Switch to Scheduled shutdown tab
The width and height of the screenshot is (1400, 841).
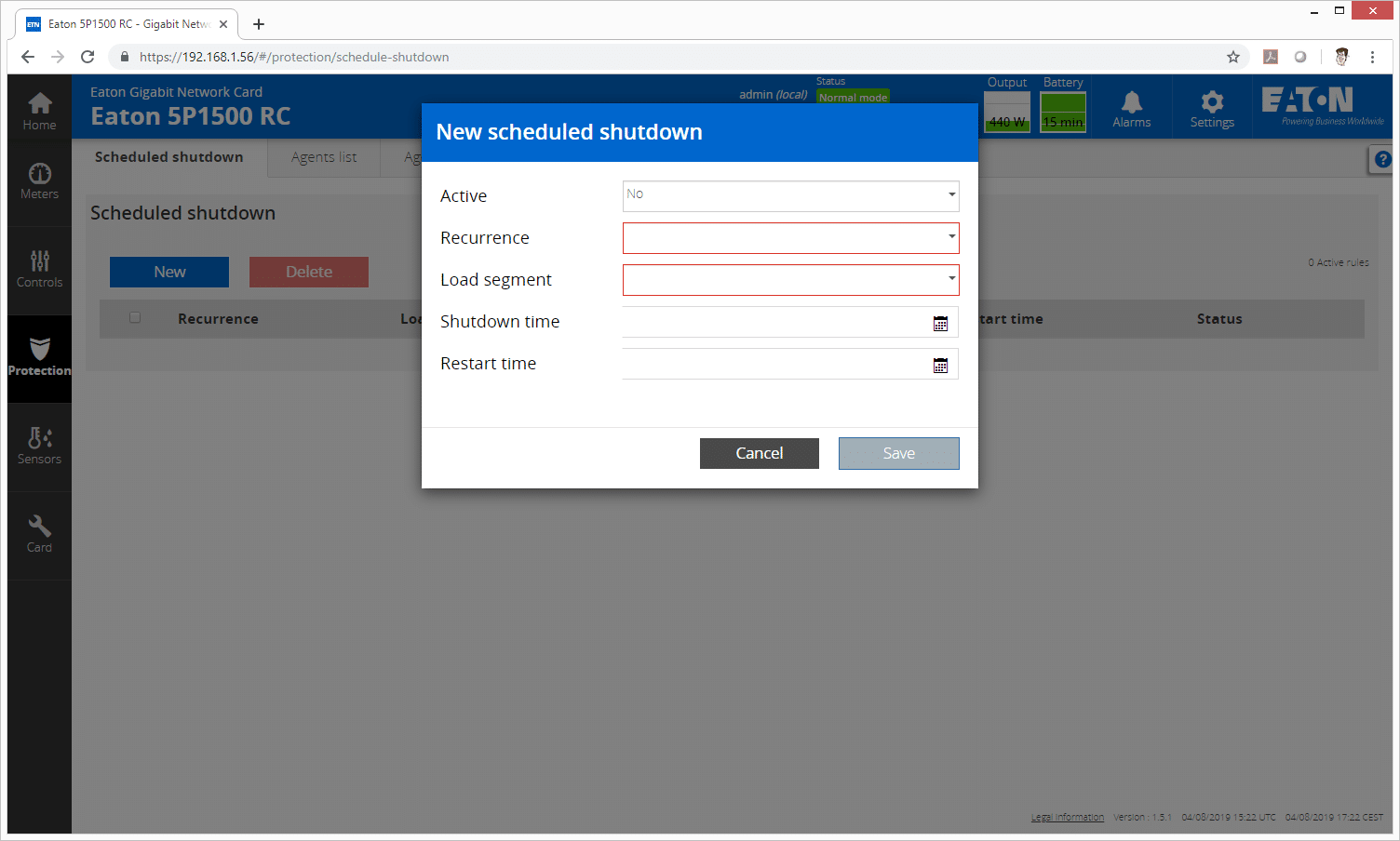(x=168, y=157)
